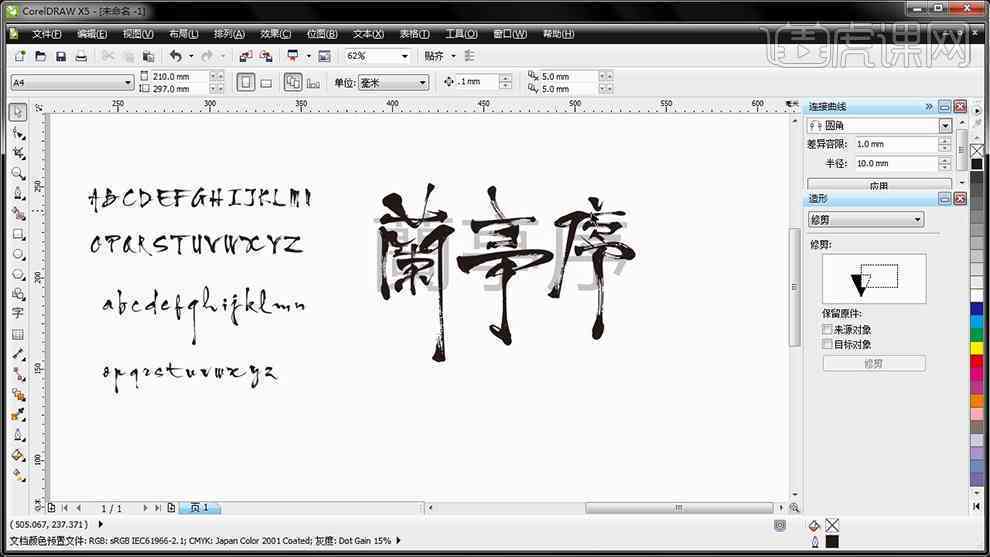Pick the yellow swatch in the color palette
This screenshot has height=557, width=990.
click(977, 348)
